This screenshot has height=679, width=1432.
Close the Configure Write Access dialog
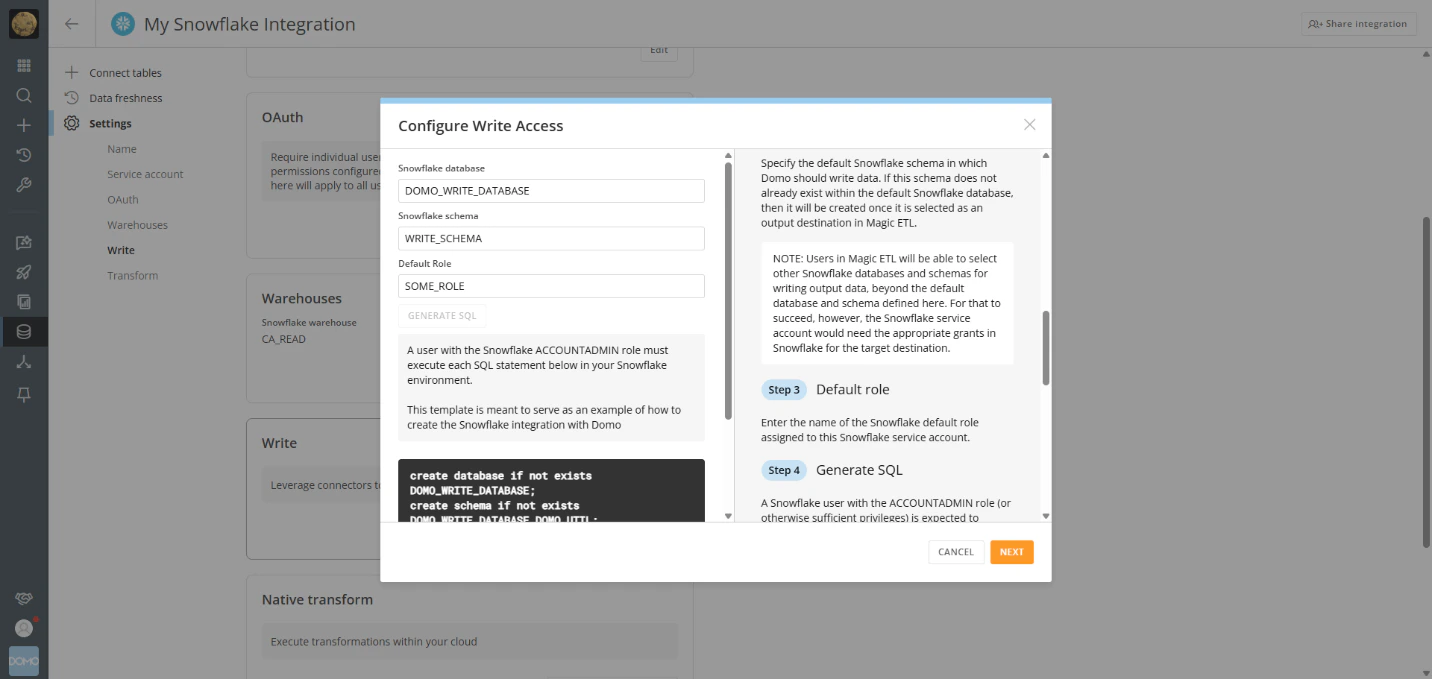1029,125
